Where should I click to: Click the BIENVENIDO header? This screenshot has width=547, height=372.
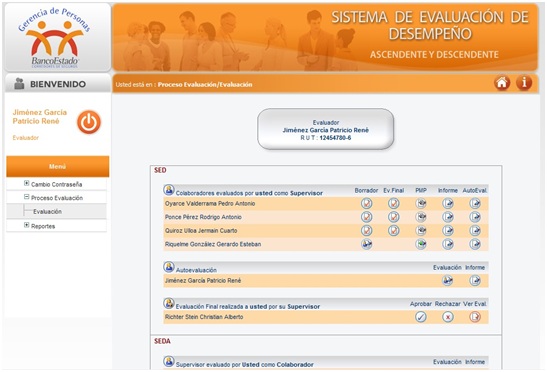(x=58, y=84)
